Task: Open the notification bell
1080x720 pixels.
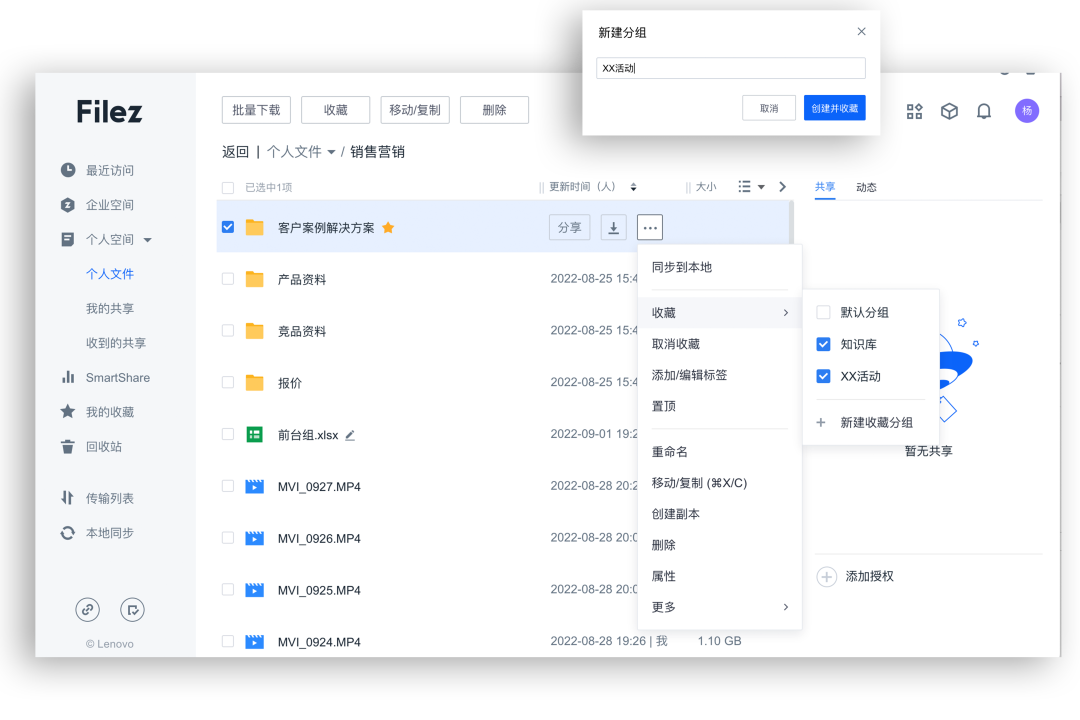Action: [x=984, y=111]
